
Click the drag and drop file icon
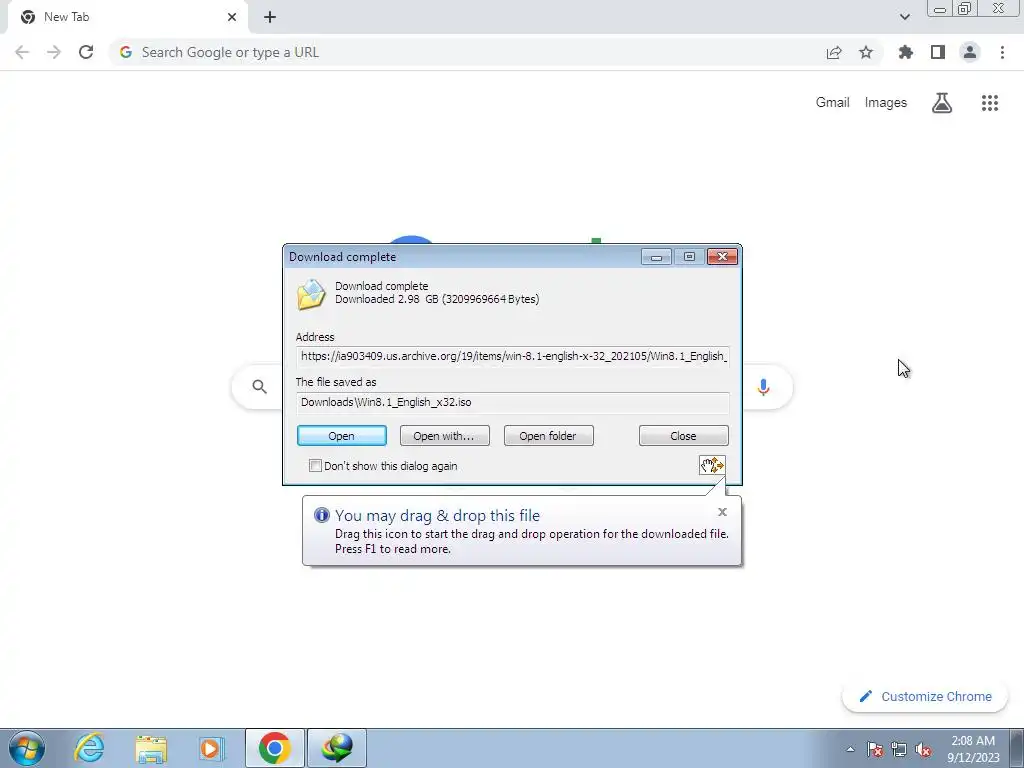click(x=712, y=465)
